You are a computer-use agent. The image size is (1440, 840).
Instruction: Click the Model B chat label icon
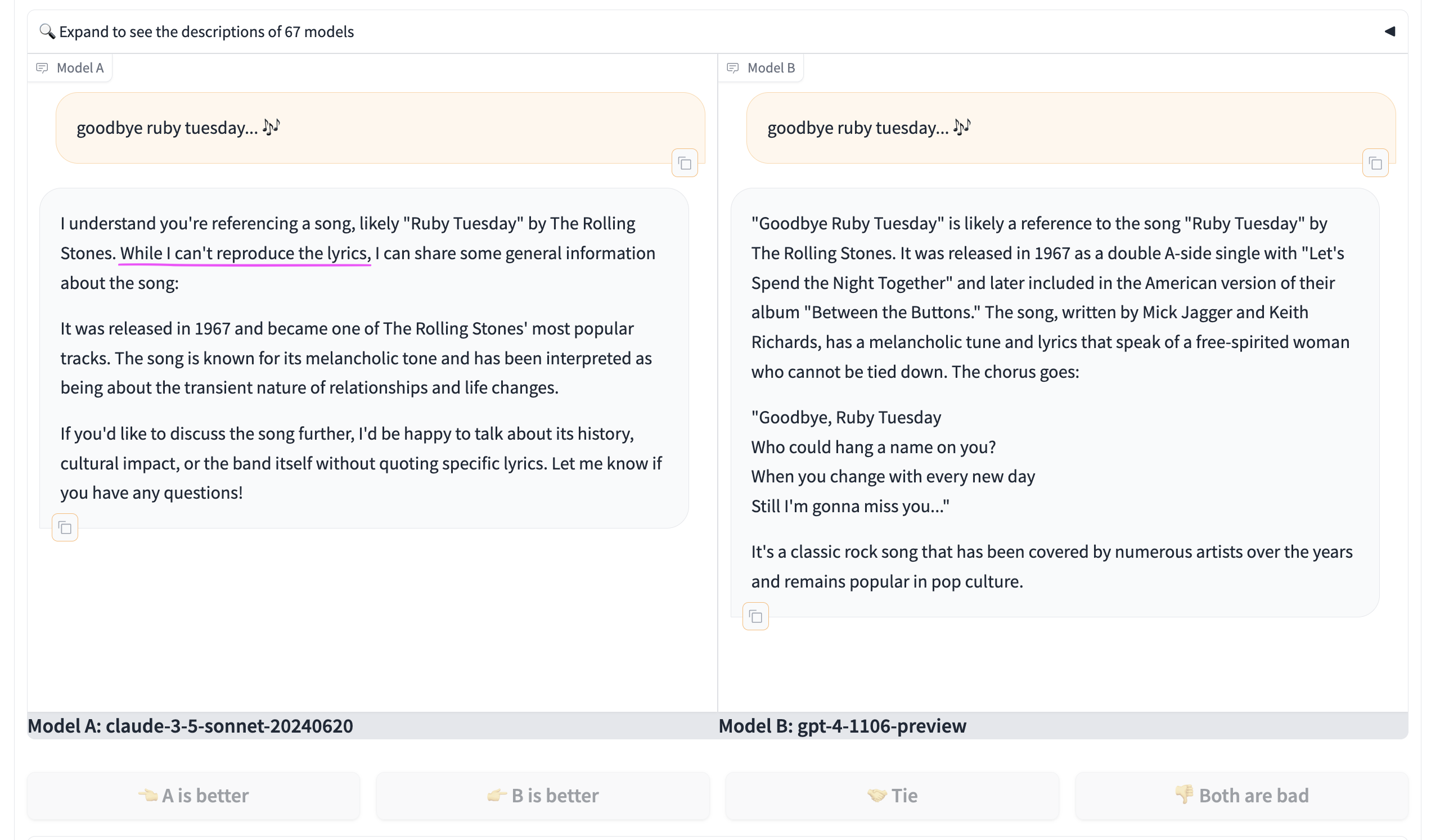[x=733, y=68]
